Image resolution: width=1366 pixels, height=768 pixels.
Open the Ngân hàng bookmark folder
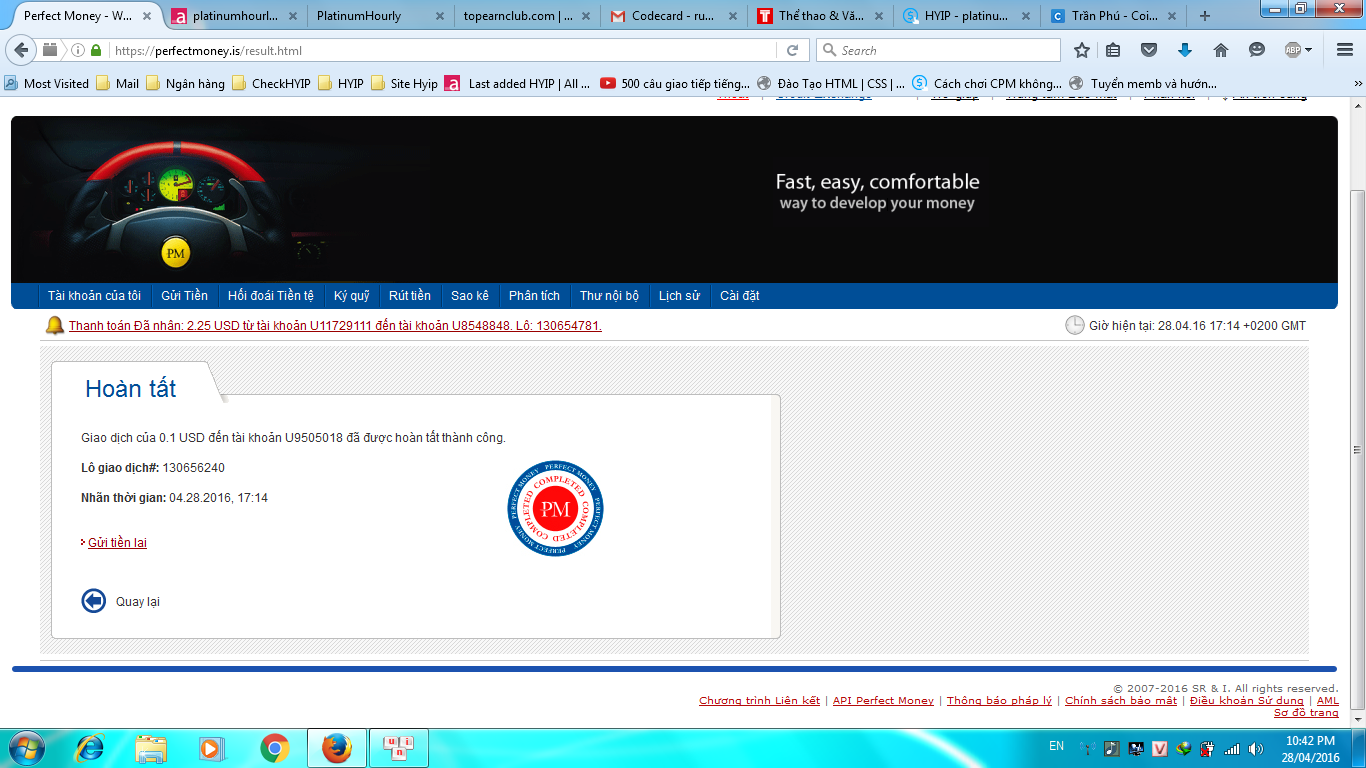(185, 84)
